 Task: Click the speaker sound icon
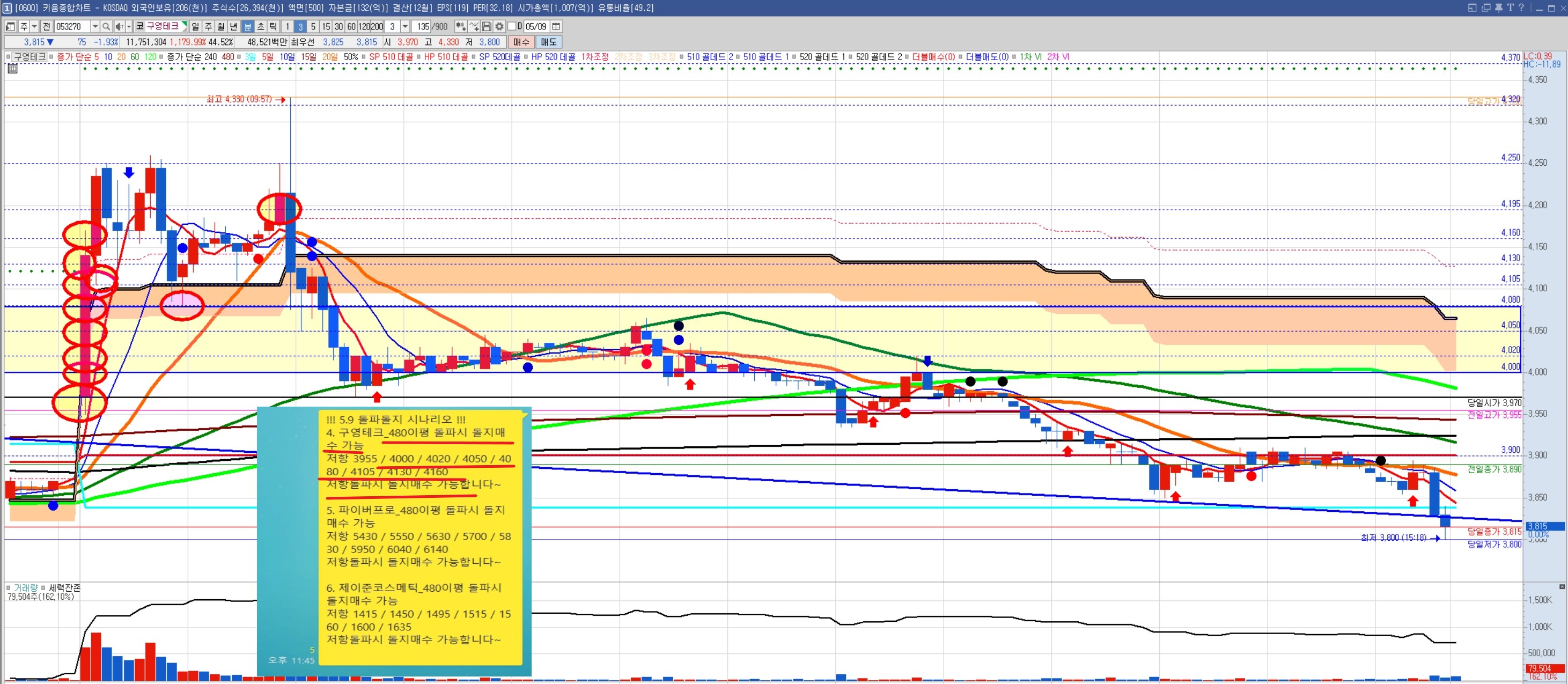point(119,26)
